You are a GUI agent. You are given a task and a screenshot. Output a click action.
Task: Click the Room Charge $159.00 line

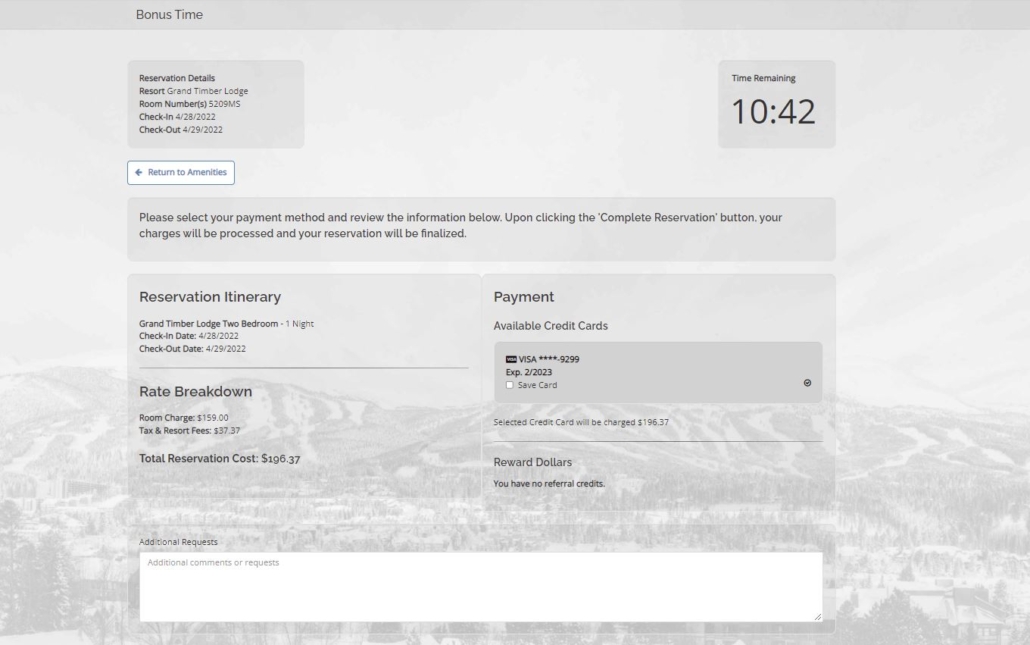[184, 418]
